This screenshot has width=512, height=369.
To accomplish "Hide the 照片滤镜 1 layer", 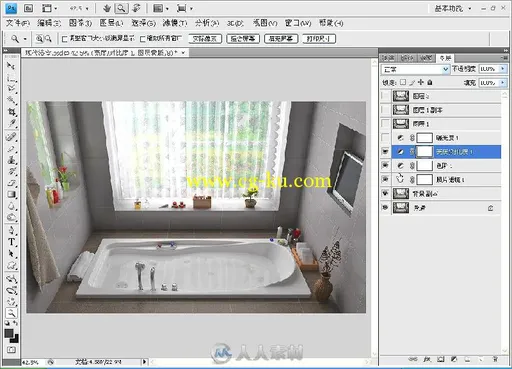I will 385,179.
